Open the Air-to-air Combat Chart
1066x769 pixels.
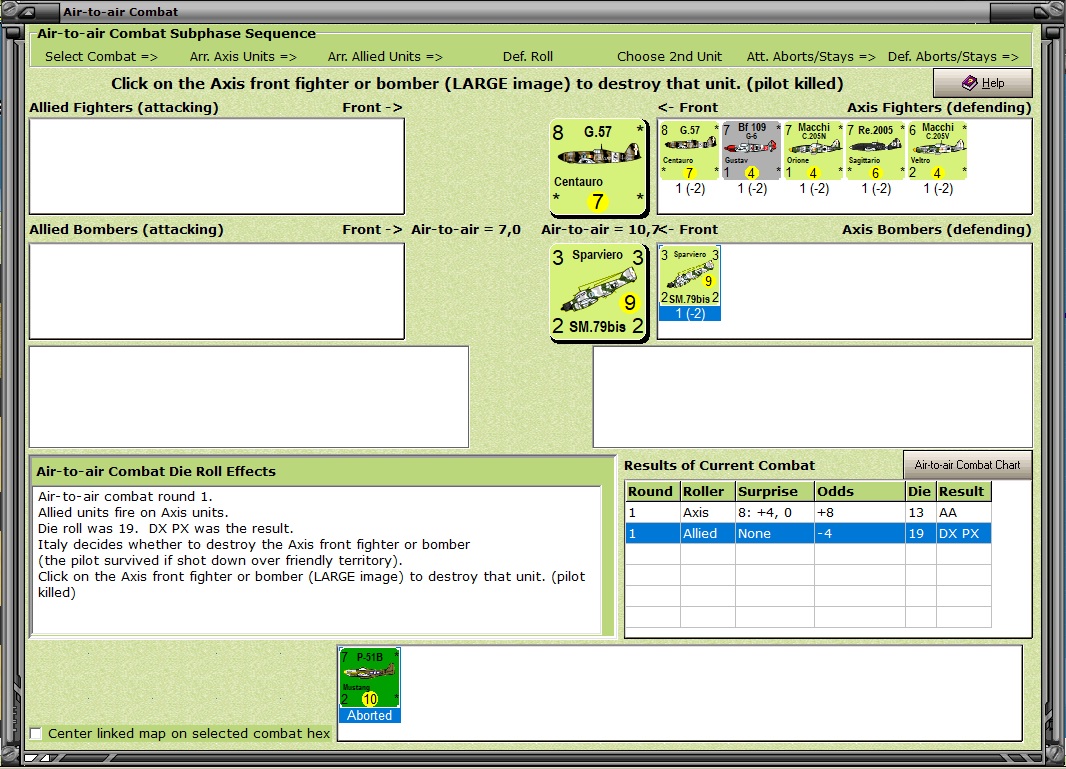click(967, 465)
